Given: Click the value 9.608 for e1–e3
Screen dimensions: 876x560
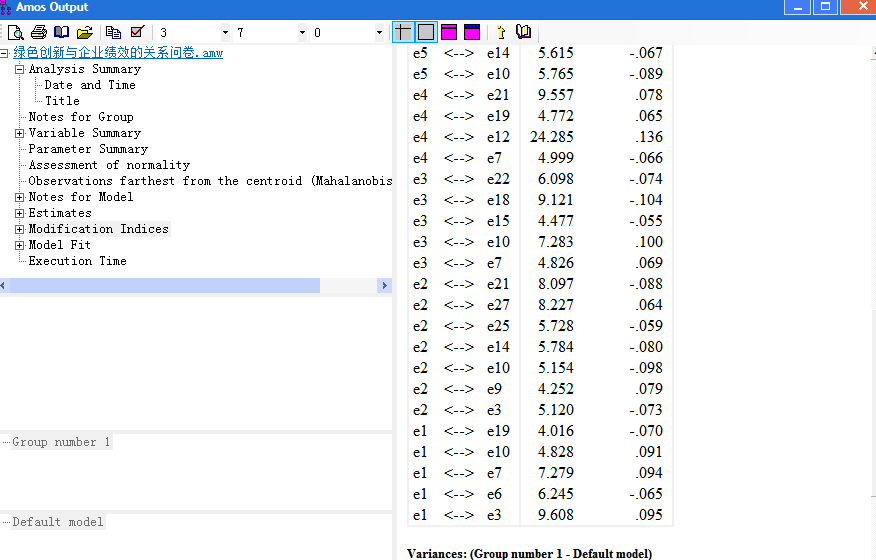Looking at the screenshot, I should pos(556,515).
